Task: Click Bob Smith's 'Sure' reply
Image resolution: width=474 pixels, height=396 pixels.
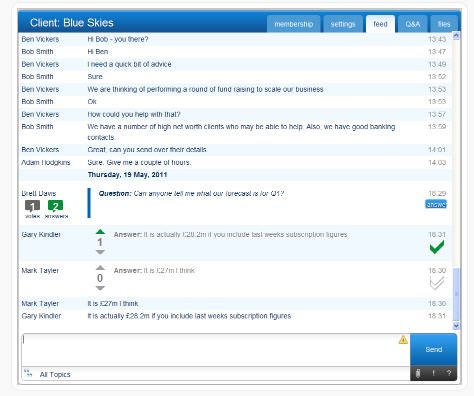Action: 95,77
